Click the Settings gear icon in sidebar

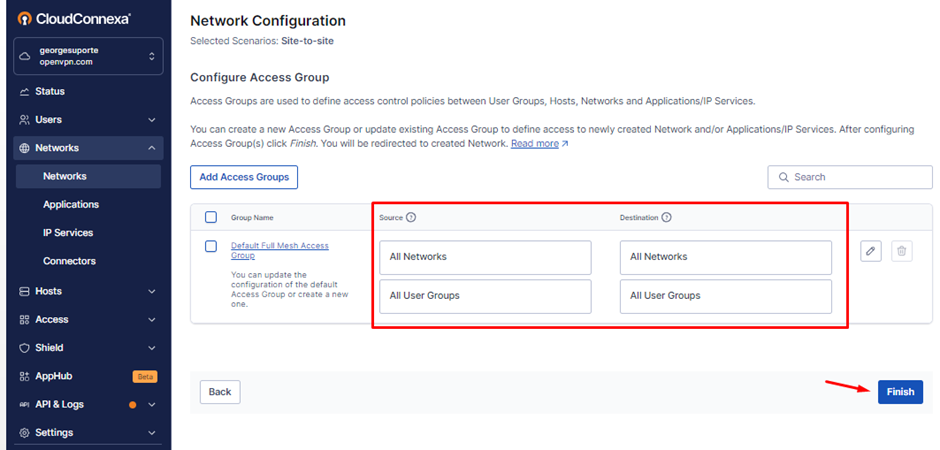25,433
